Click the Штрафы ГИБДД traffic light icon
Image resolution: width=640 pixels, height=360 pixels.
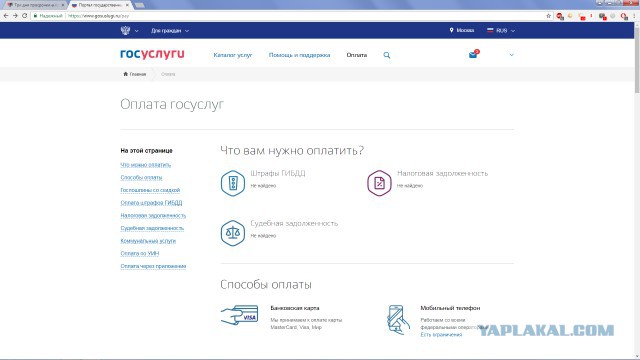pyautogui.click(x=233, y=183)
